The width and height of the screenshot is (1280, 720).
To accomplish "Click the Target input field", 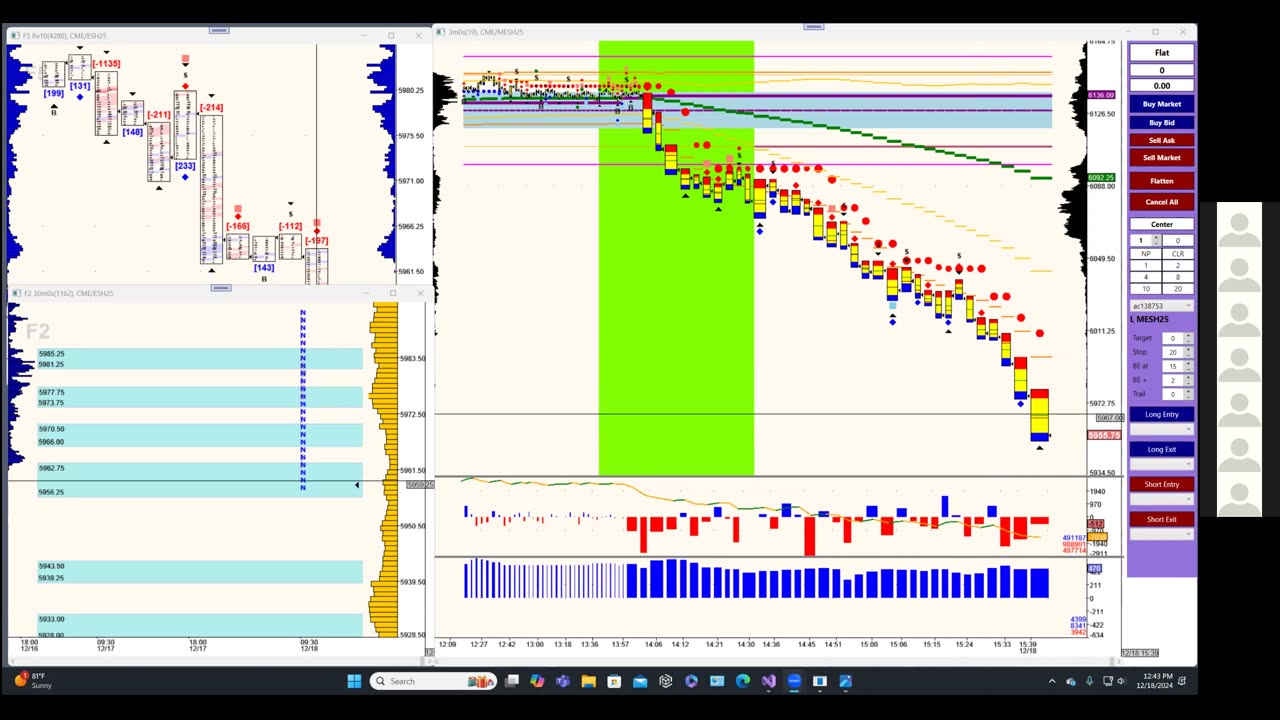I will (x=1173, y=338).
